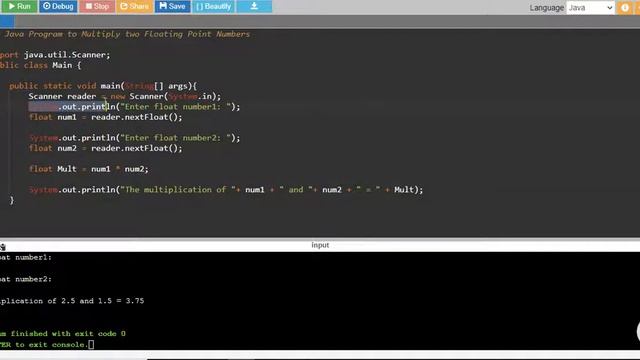Start the Debug session

[x=58, y=6]
